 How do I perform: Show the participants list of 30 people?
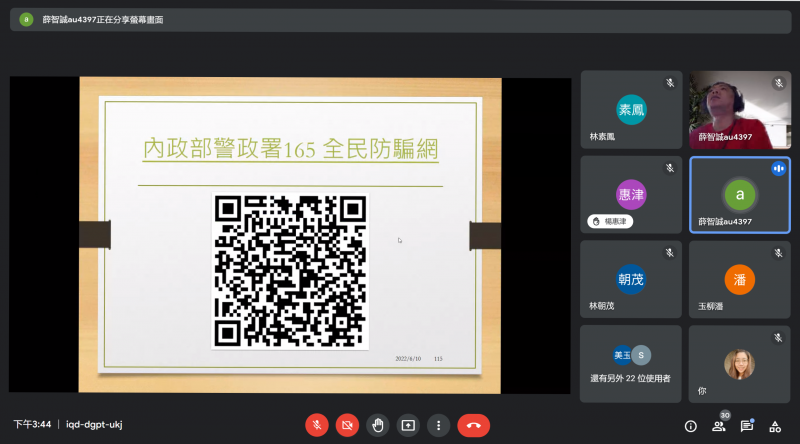[x=719, y=426]
